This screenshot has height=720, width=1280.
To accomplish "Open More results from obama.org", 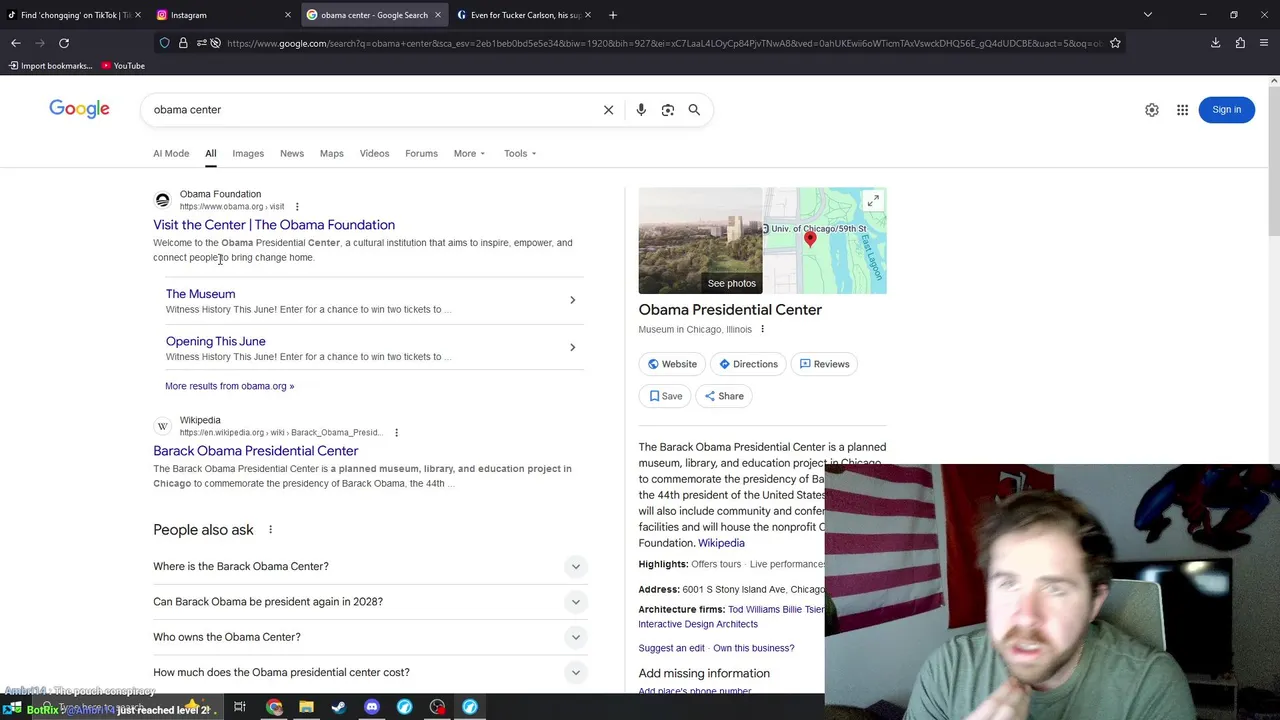I will click(229, 386).
